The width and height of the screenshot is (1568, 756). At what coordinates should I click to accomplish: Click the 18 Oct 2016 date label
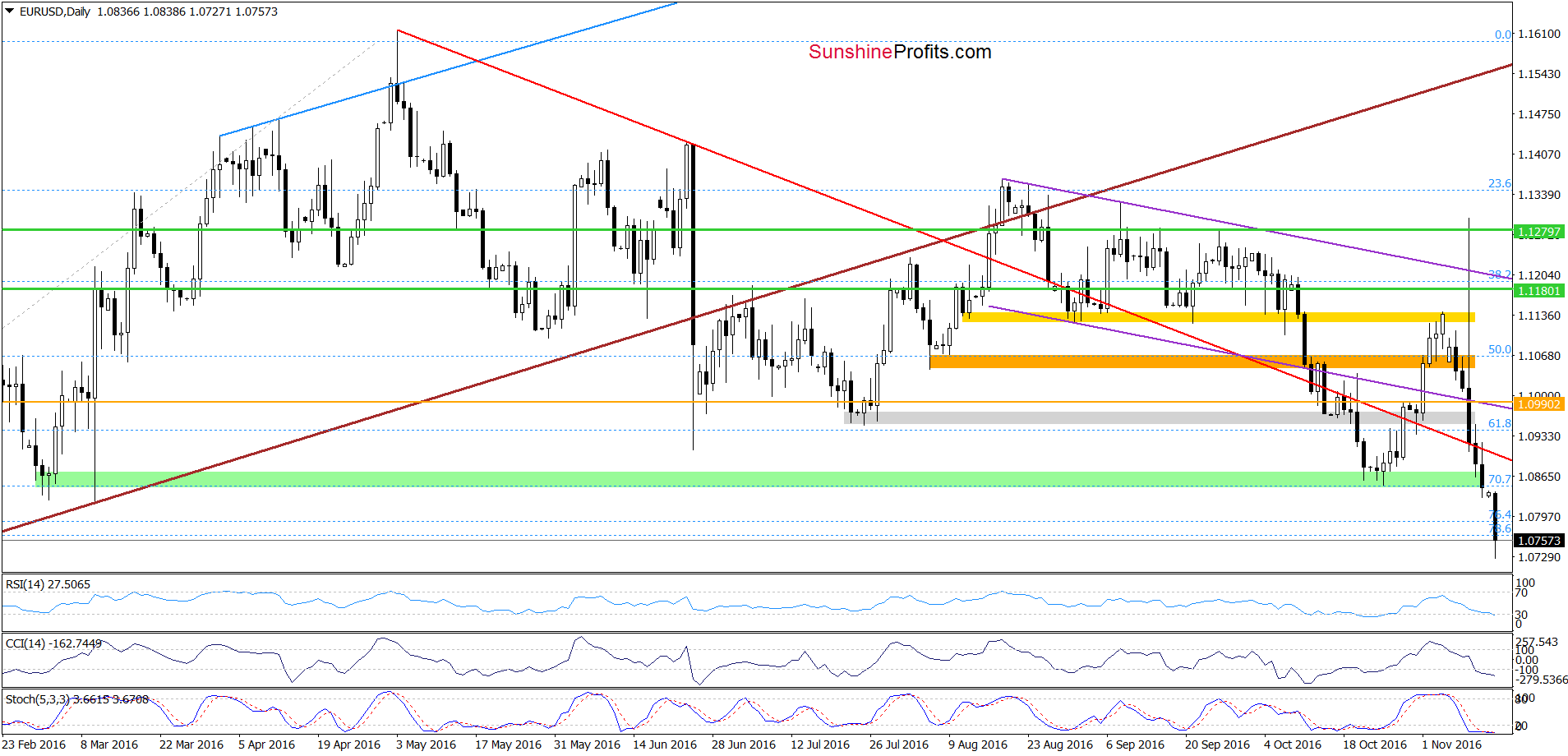(x=1375, y=744)
